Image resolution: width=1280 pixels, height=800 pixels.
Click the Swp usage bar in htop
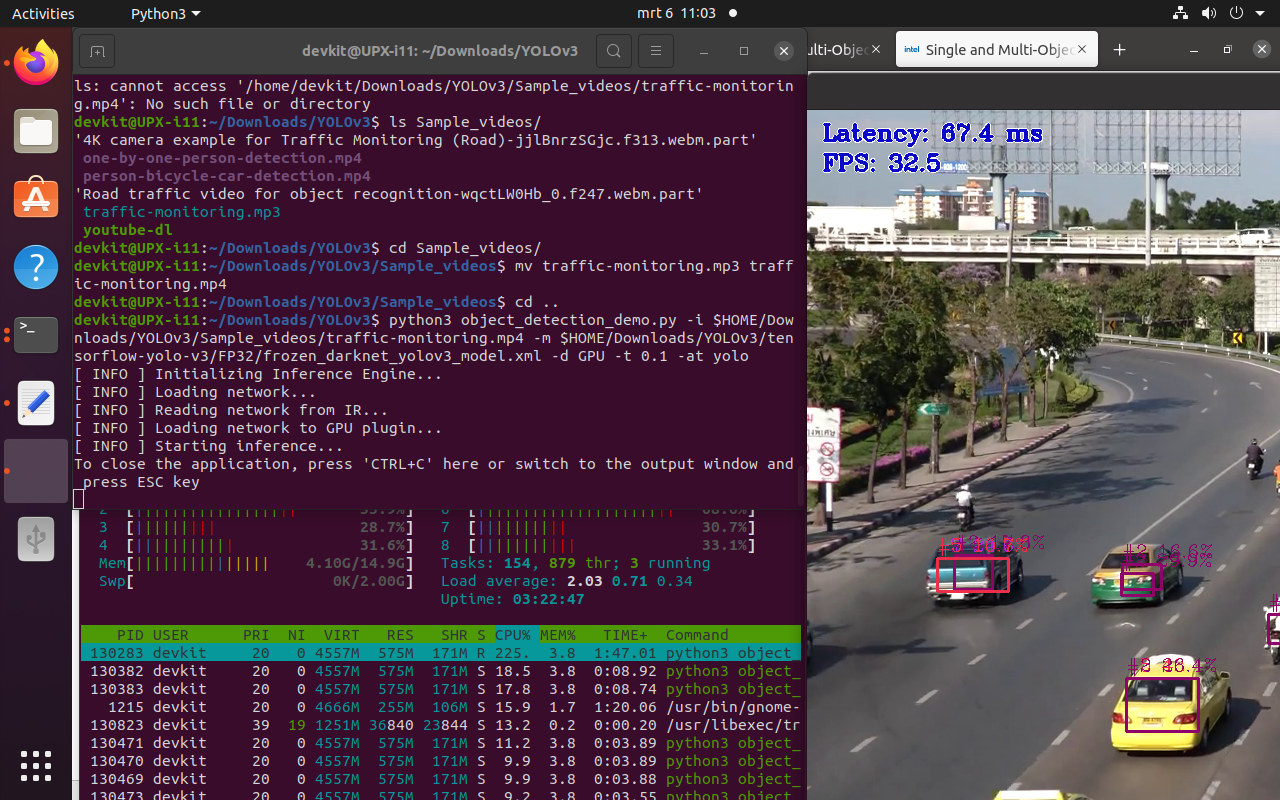coord(256,581)
